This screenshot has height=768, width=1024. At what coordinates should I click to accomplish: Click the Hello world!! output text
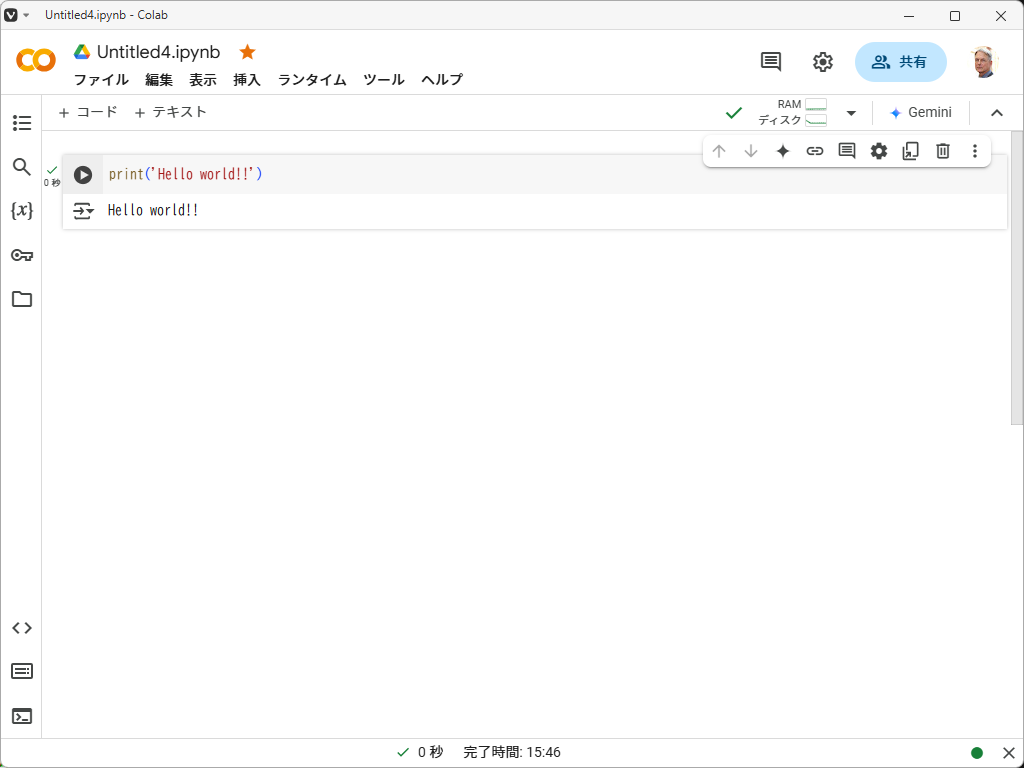pyautogui.click(x=153, y=210)
